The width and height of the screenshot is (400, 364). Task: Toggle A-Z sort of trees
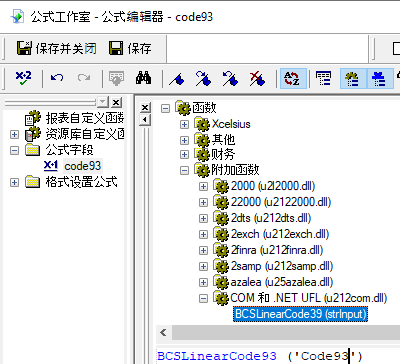tap(293, 79)
